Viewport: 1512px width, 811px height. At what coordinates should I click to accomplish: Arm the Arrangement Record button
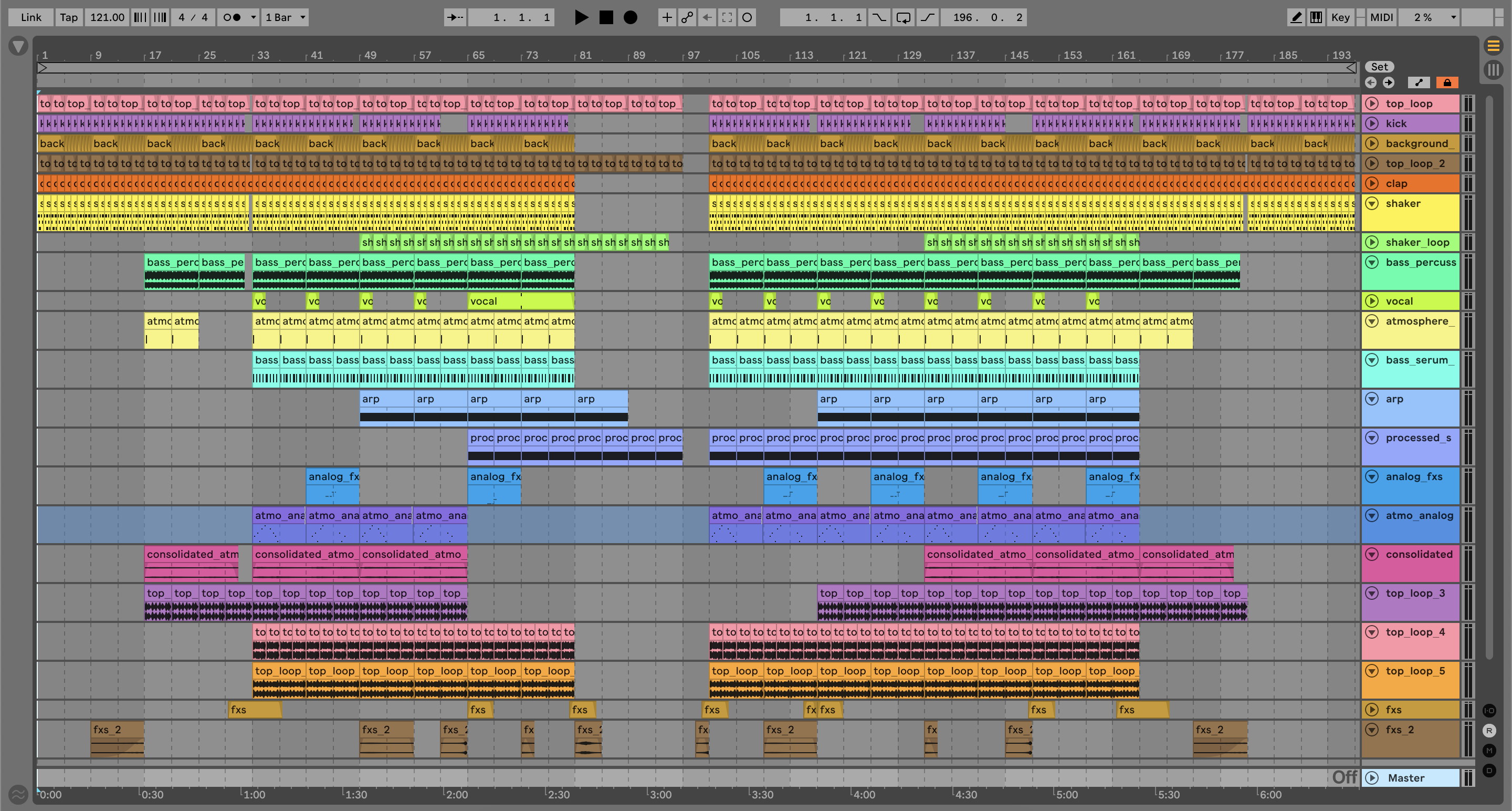coord(630,17)
